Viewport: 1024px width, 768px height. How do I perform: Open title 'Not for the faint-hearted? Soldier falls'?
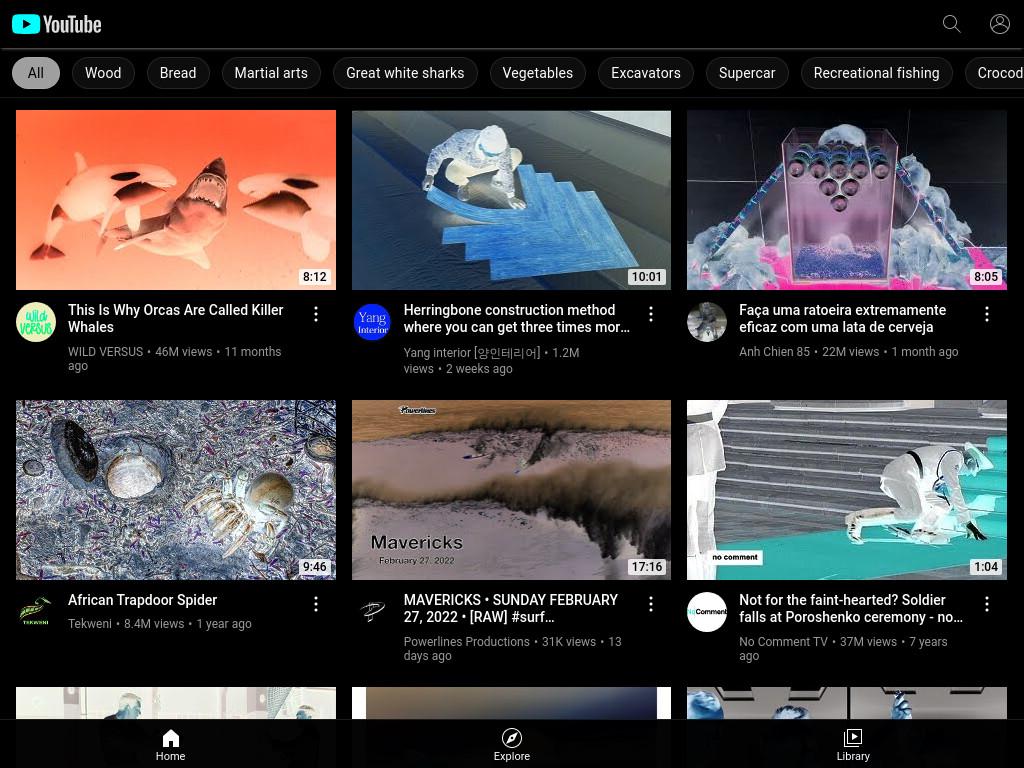[x=851, y=609]
